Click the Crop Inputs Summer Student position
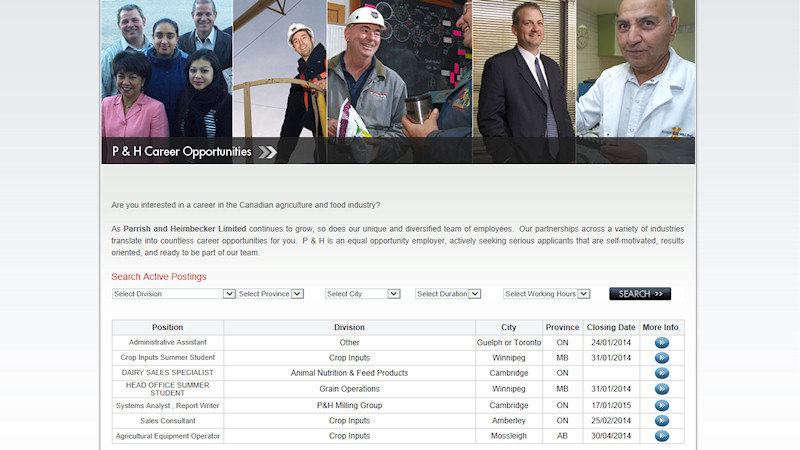 click(167, 358)
